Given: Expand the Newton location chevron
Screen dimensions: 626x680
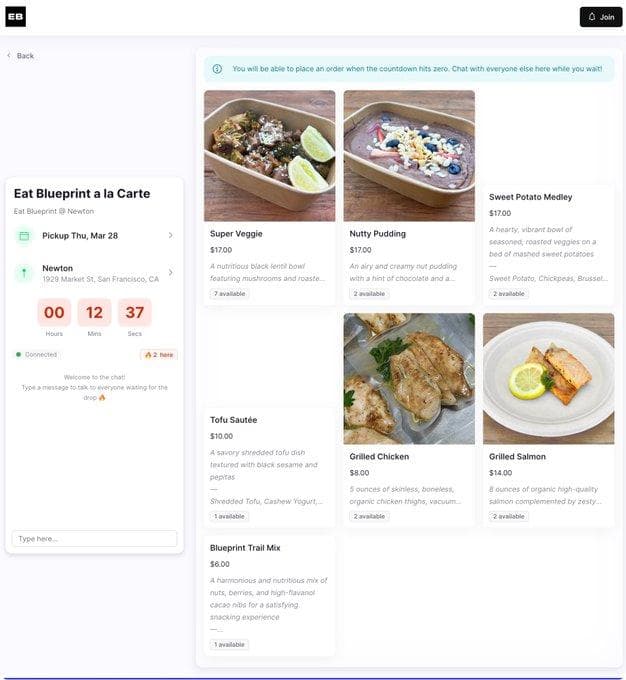Looking at the screenshot, I should [170, 272].
